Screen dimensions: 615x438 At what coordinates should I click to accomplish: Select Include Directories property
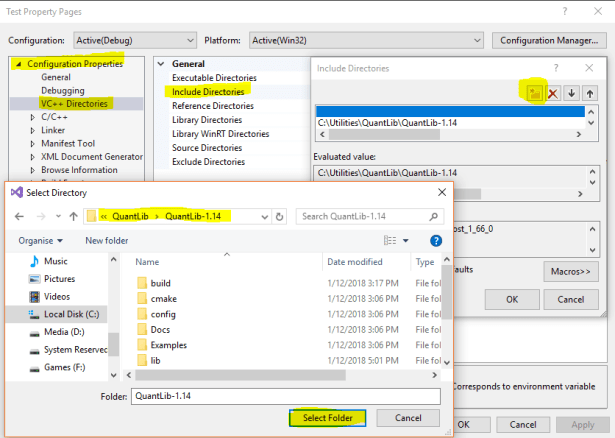pyautogui.click(x=208, y=92)
